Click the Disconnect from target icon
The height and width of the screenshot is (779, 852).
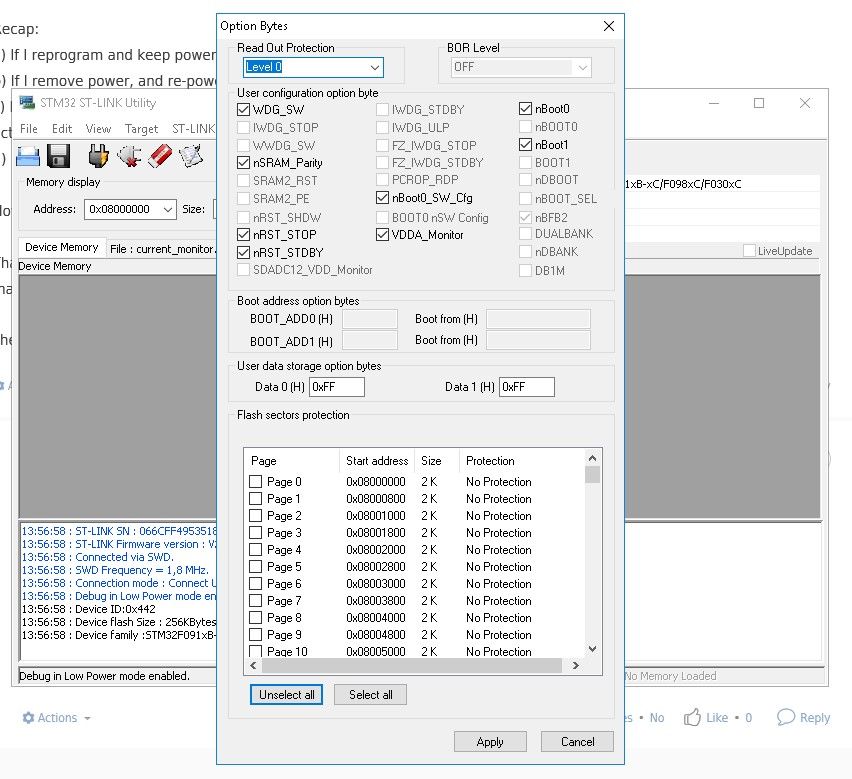[129, 156]
